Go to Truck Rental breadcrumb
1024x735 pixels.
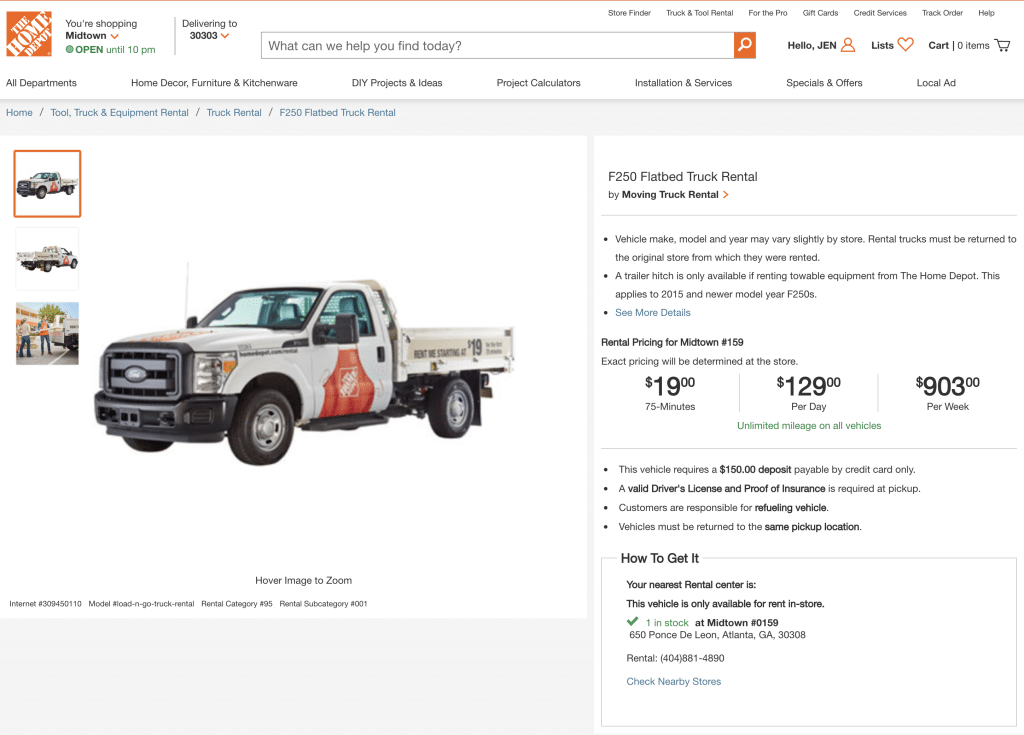pos(234,113)
